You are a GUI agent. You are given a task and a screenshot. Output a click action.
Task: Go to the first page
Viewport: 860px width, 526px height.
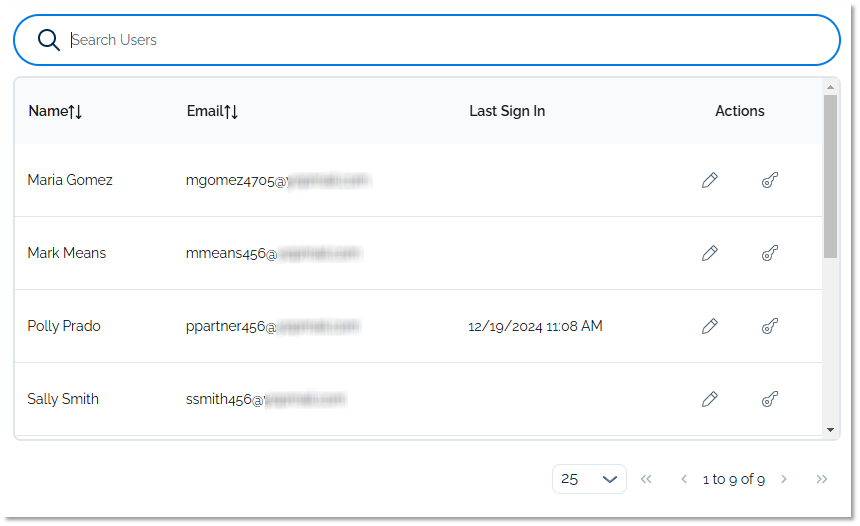[x=646, y=479]
